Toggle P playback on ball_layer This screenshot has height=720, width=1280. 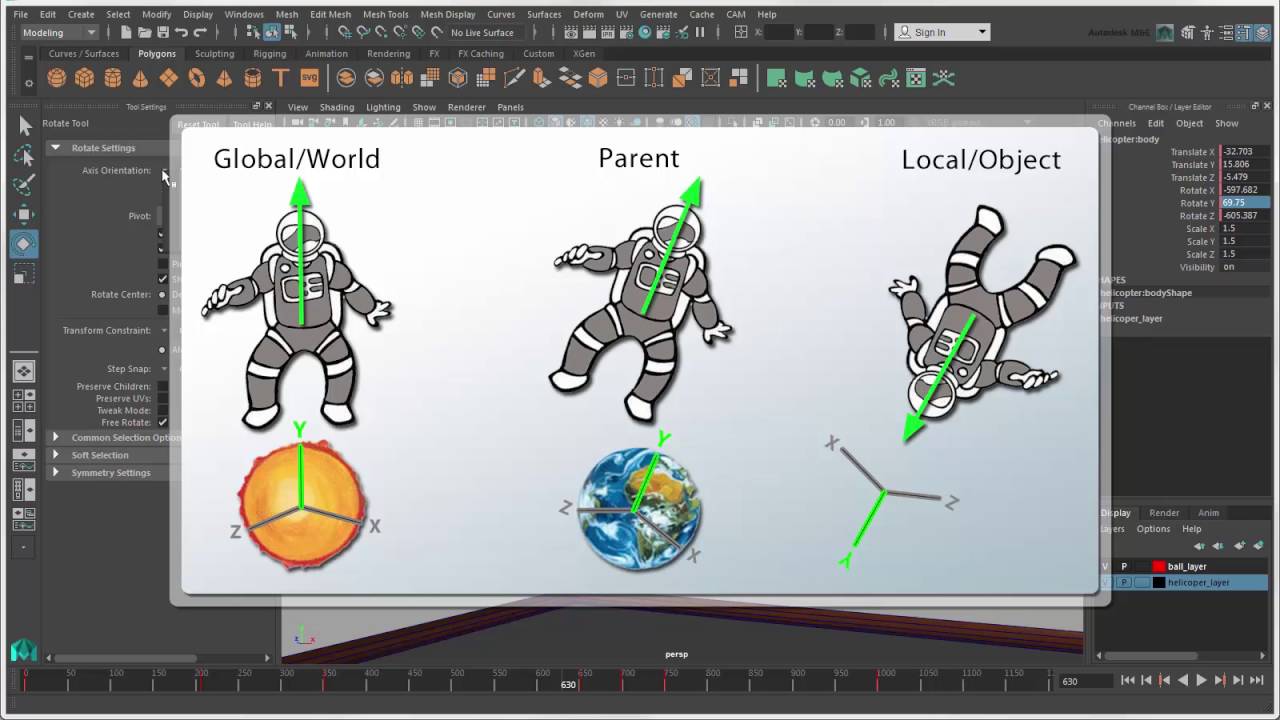(1123, 566)
